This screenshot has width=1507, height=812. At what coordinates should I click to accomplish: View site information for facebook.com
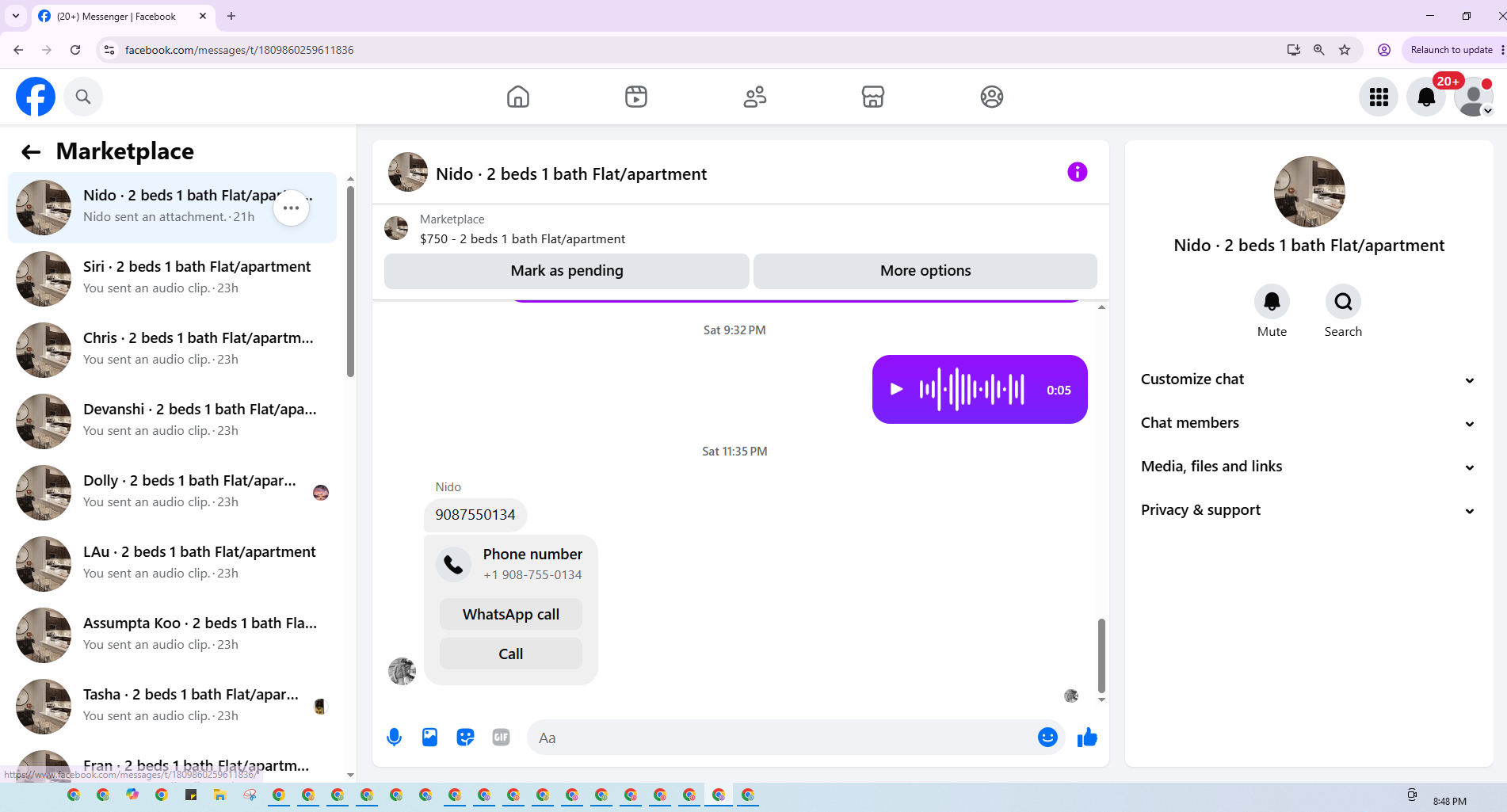click(109, 50)
